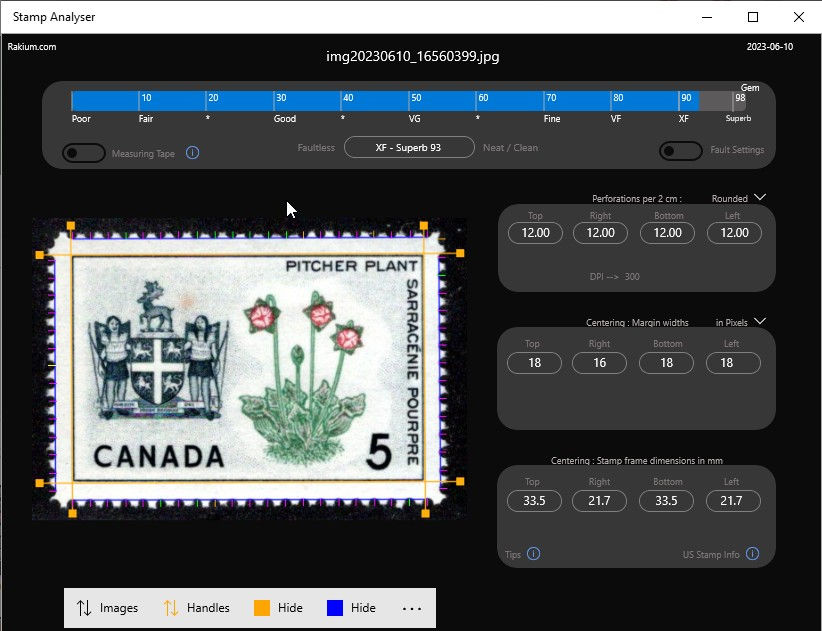The height and width of the screenshot is (631, 822).
Task: Click the Gem 98 marker on grade bar
Action: click(x=740, y=98)
